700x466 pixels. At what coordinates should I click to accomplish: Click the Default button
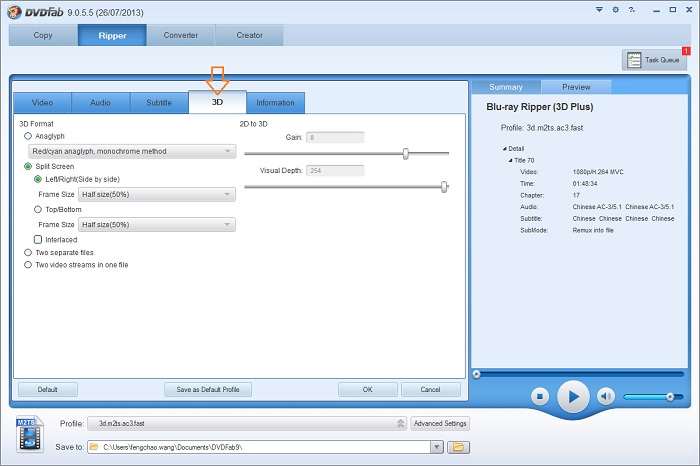tap(48, 389)
